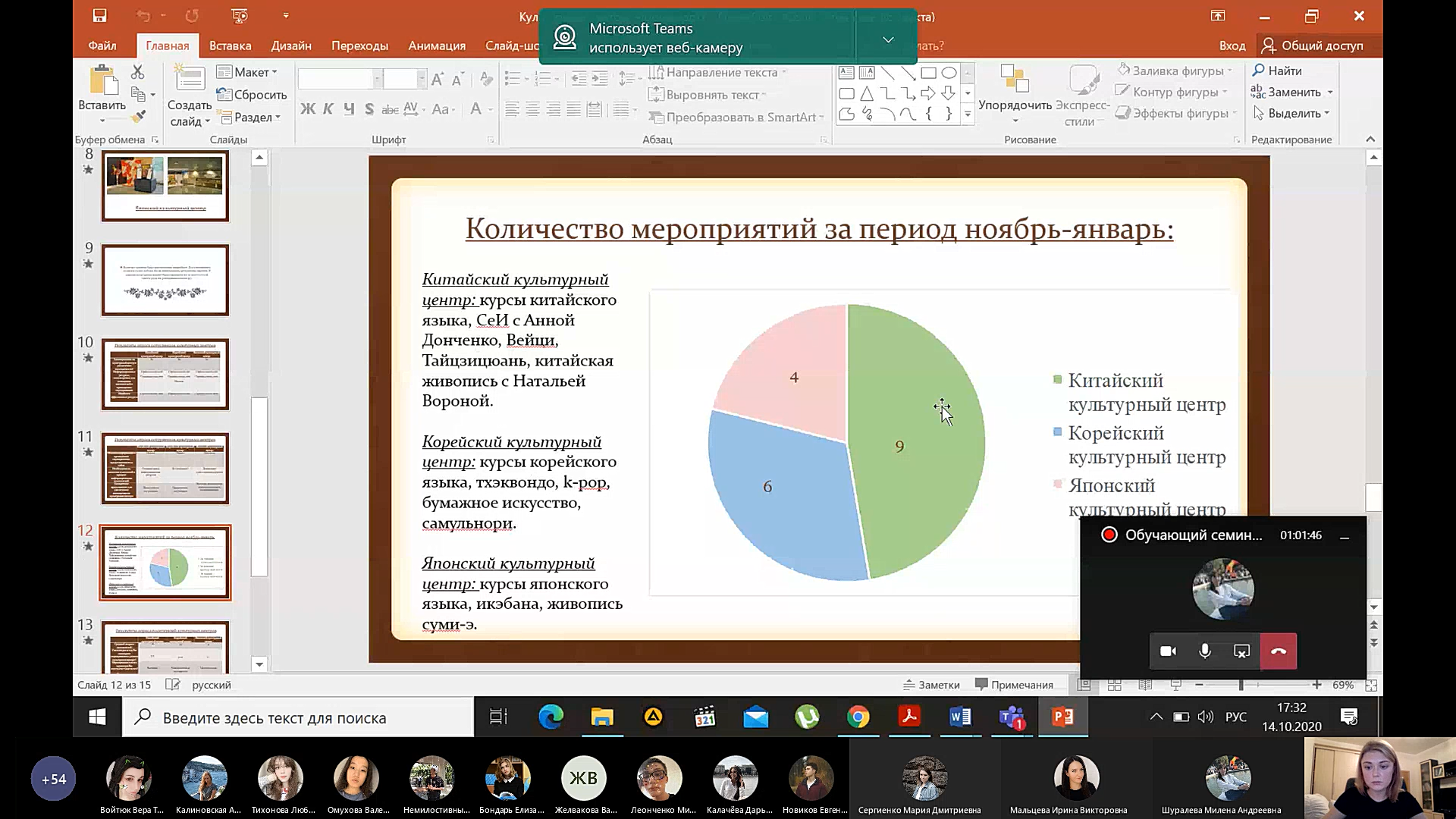The image size is (1456, 819).
Task: Click the Преобразовать в SmartArt icon
Action: (x=657, y=118)
